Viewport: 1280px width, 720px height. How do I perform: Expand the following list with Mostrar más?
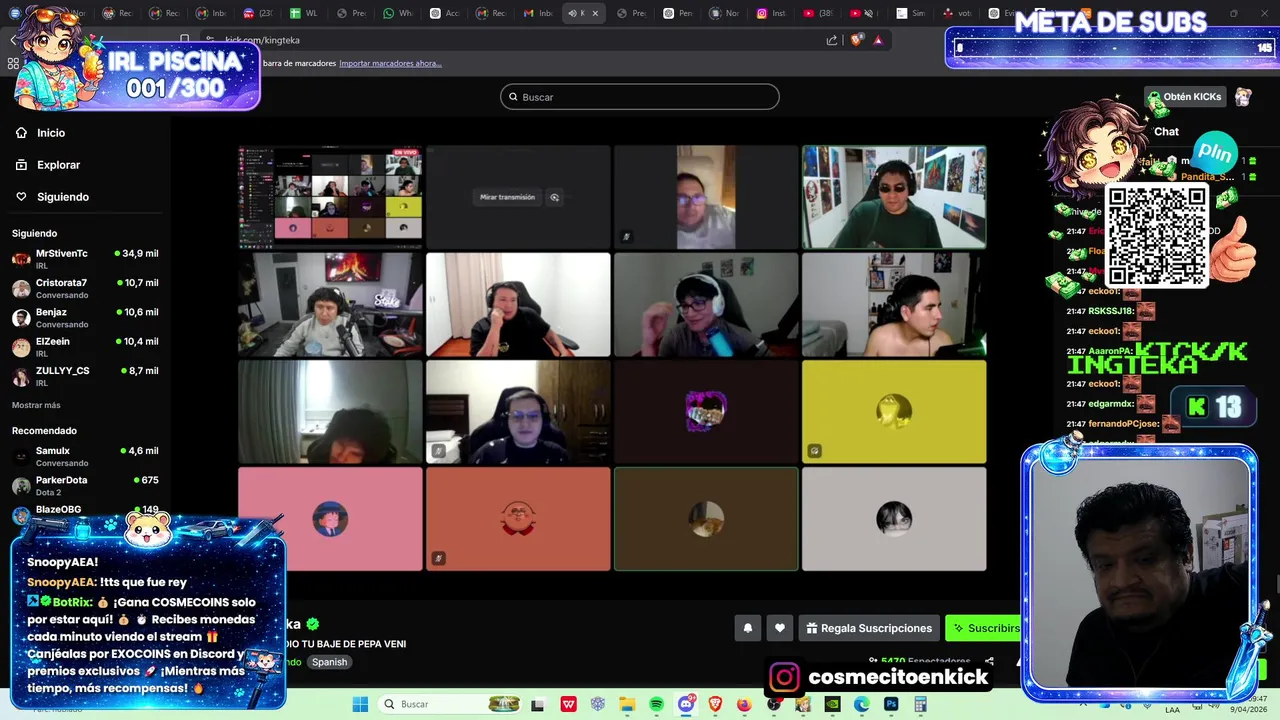pyautogui.click(x=36, y=405)
